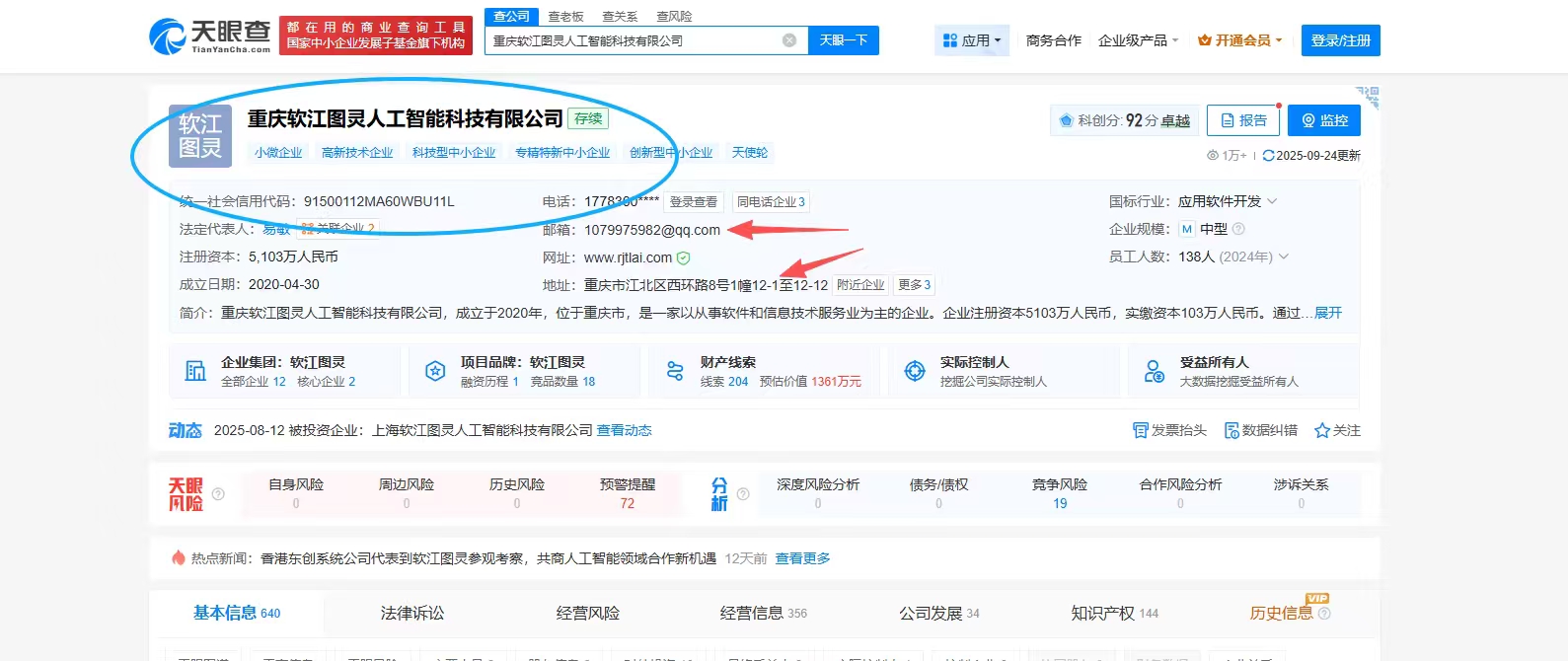This screenshot has height=661, width=1568.
Task: Switch to the 经营信息 tab
Action: tap(764, 613)
